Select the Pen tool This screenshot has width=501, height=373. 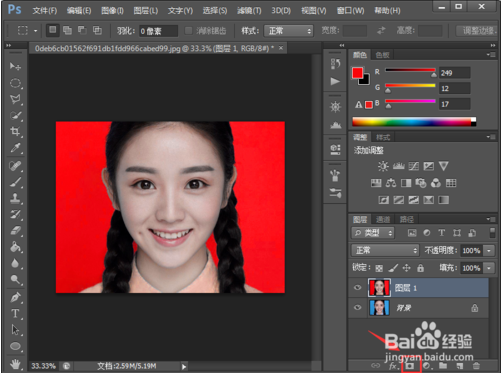click(x=15, y=297)
